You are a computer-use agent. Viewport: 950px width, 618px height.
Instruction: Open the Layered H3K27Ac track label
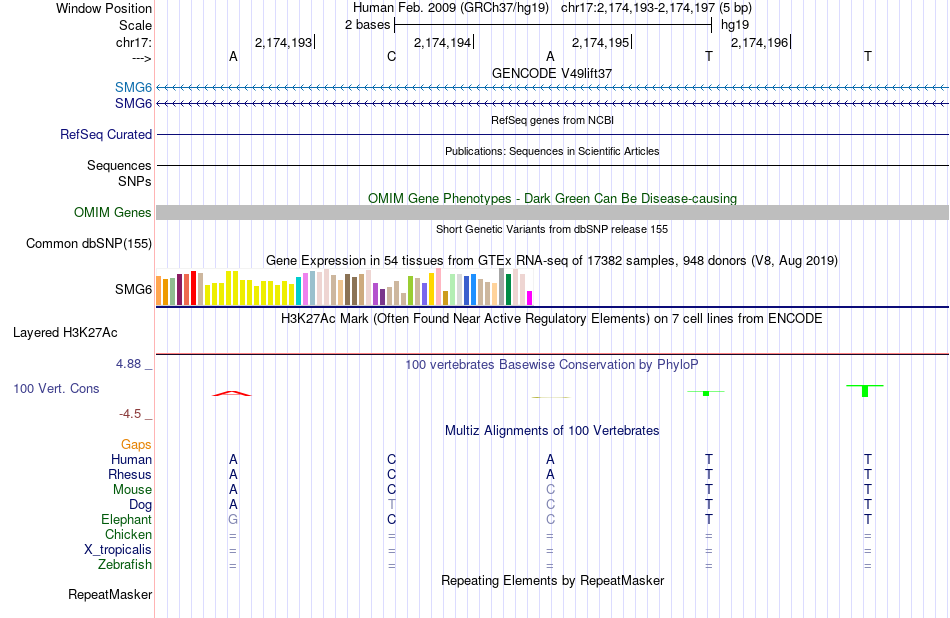point(65,333)
